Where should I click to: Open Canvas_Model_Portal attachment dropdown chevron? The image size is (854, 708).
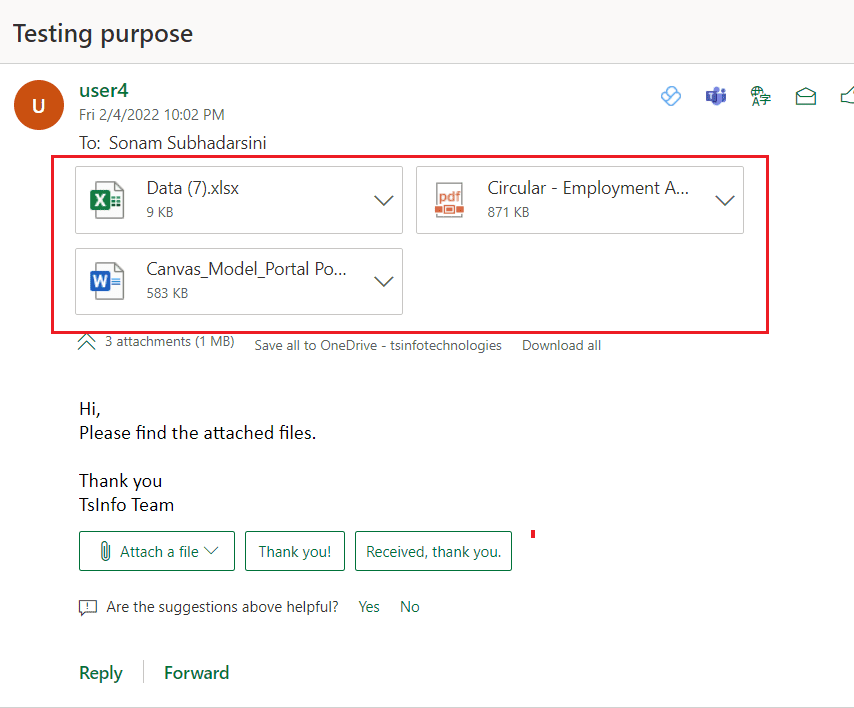[x=383, y=282]
